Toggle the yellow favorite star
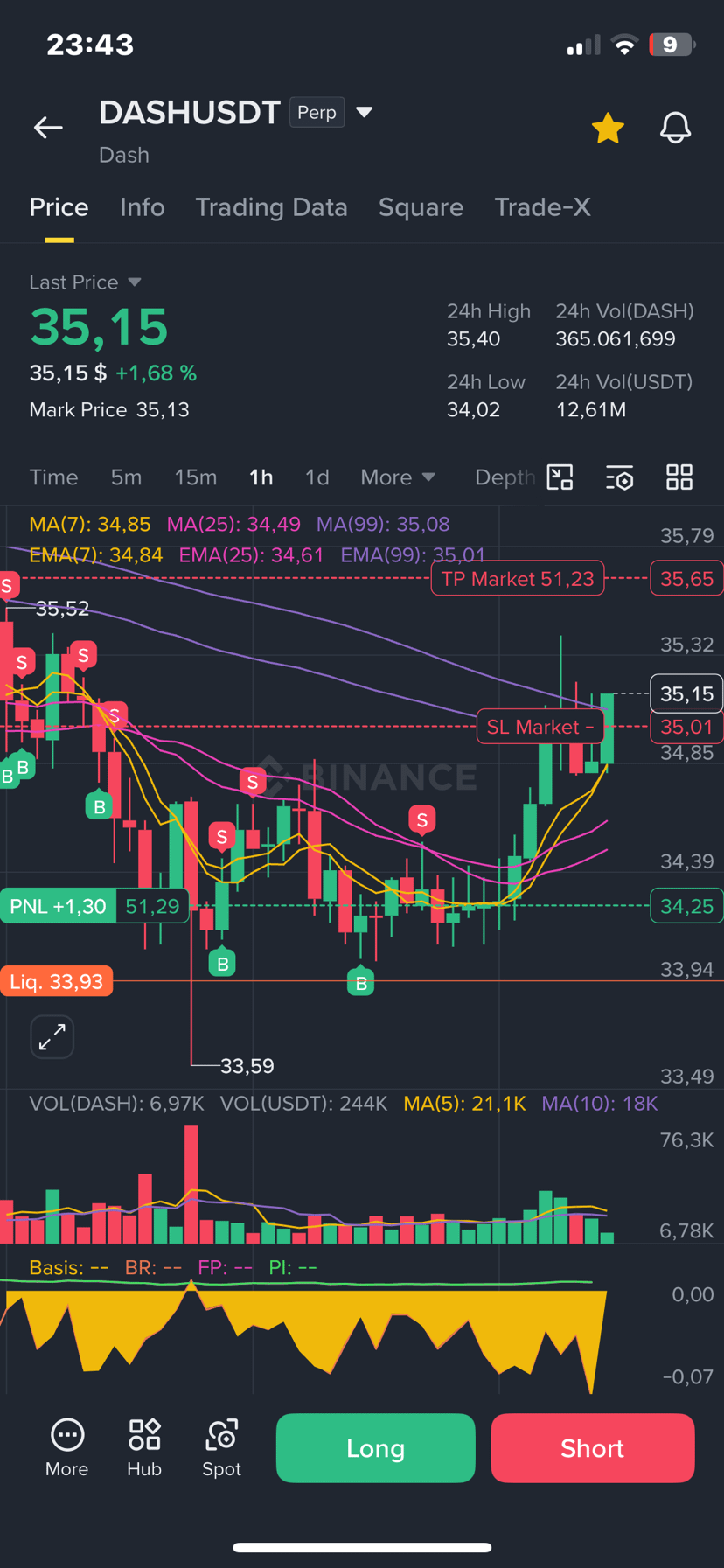The width and height of the screenshot is (724, 1568). [608, 128]
